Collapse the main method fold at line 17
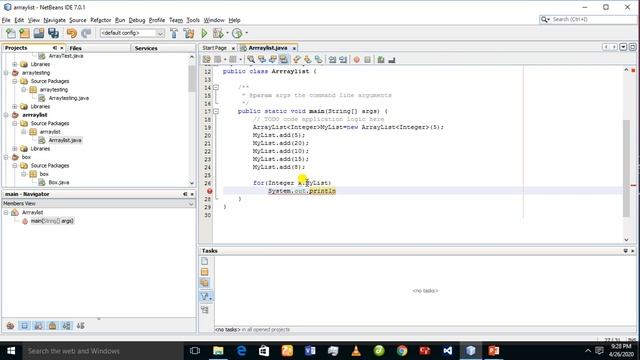This screenshot has height=360, width=640. pos(216,111)
